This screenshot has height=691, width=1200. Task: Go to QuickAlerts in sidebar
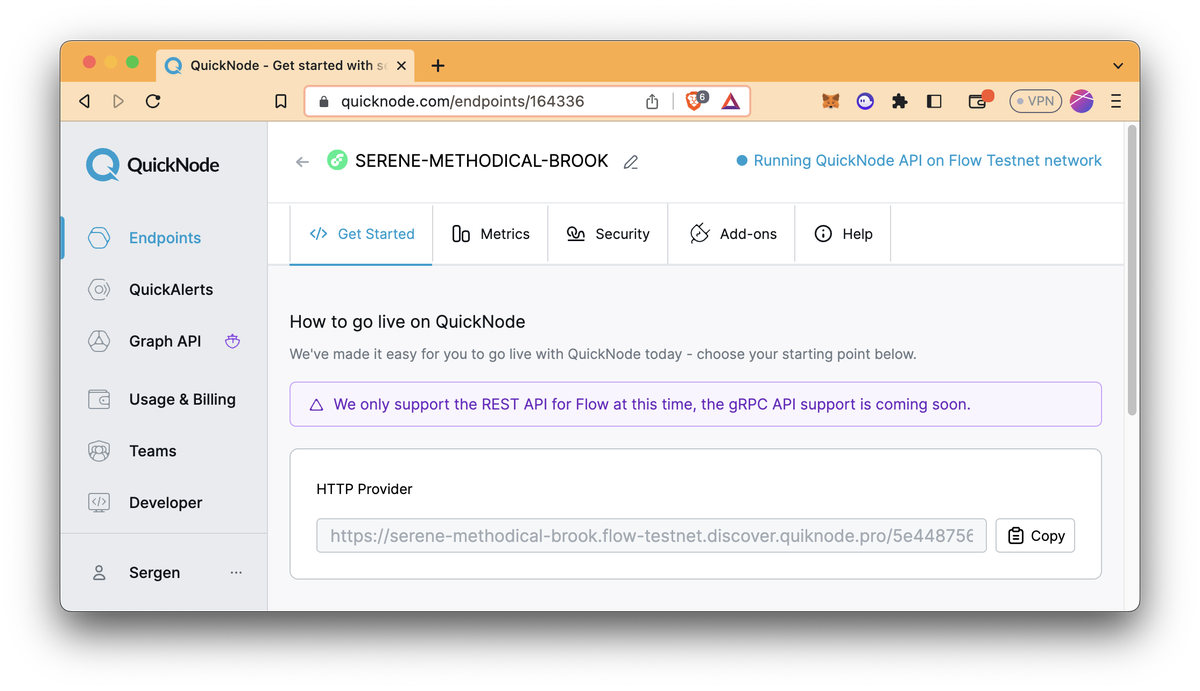coord(170,290)
